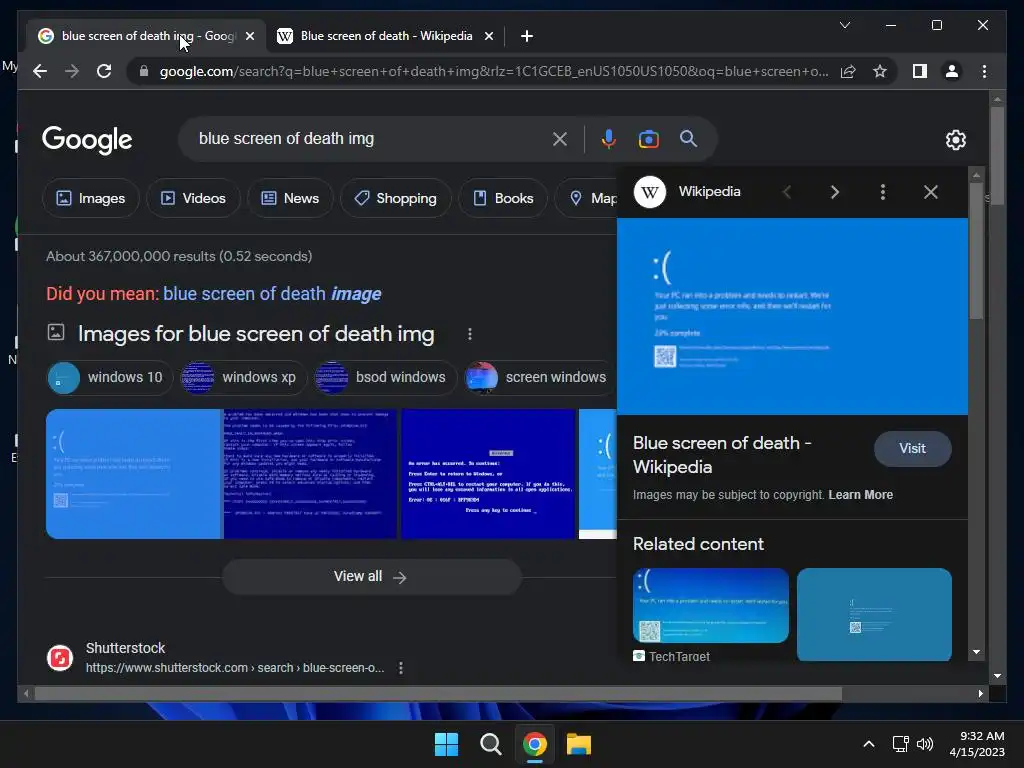Search by image using camera icon
The height and width of the screenshot is (768, 1024).
pyautogui.click(x=648, y=139)
